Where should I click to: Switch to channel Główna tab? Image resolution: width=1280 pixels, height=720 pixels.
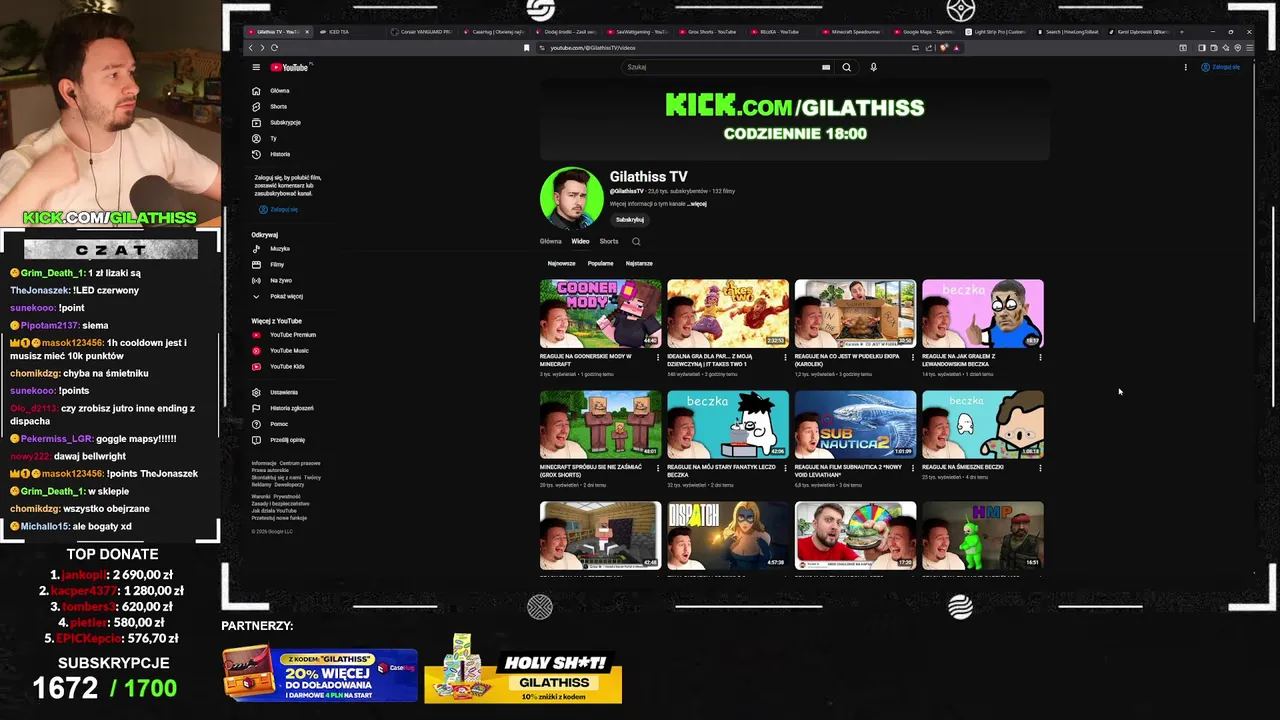tap(550, 241)
